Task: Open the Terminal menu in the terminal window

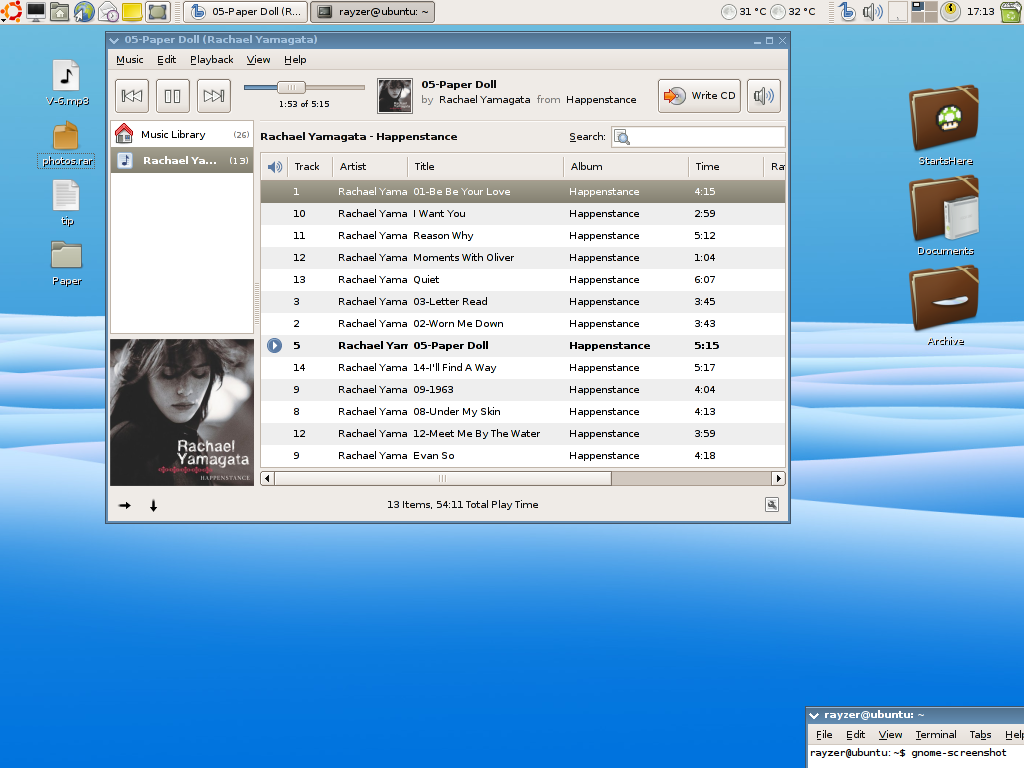Action: (935, 735)
